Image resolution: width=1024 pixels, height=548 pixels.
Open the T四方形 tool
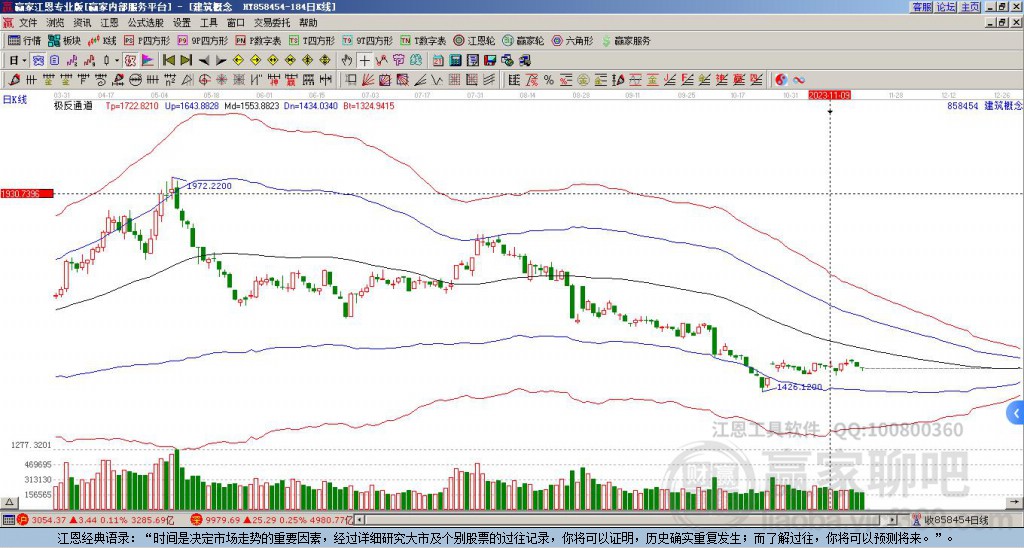(311, 40)
